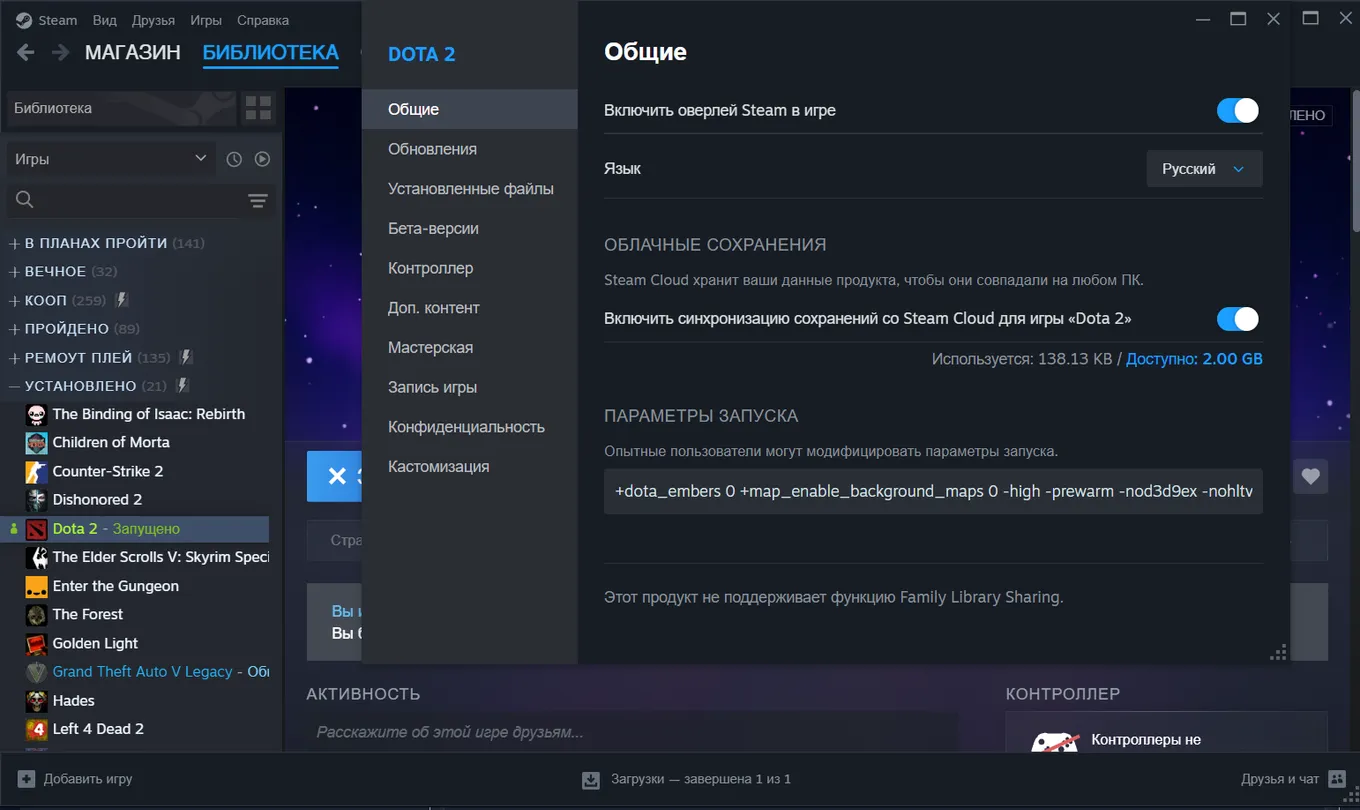Click the blue X stop button
The height and width of the screenshot is (810, 1360).
pyautogui.click(x=335, y=476)
